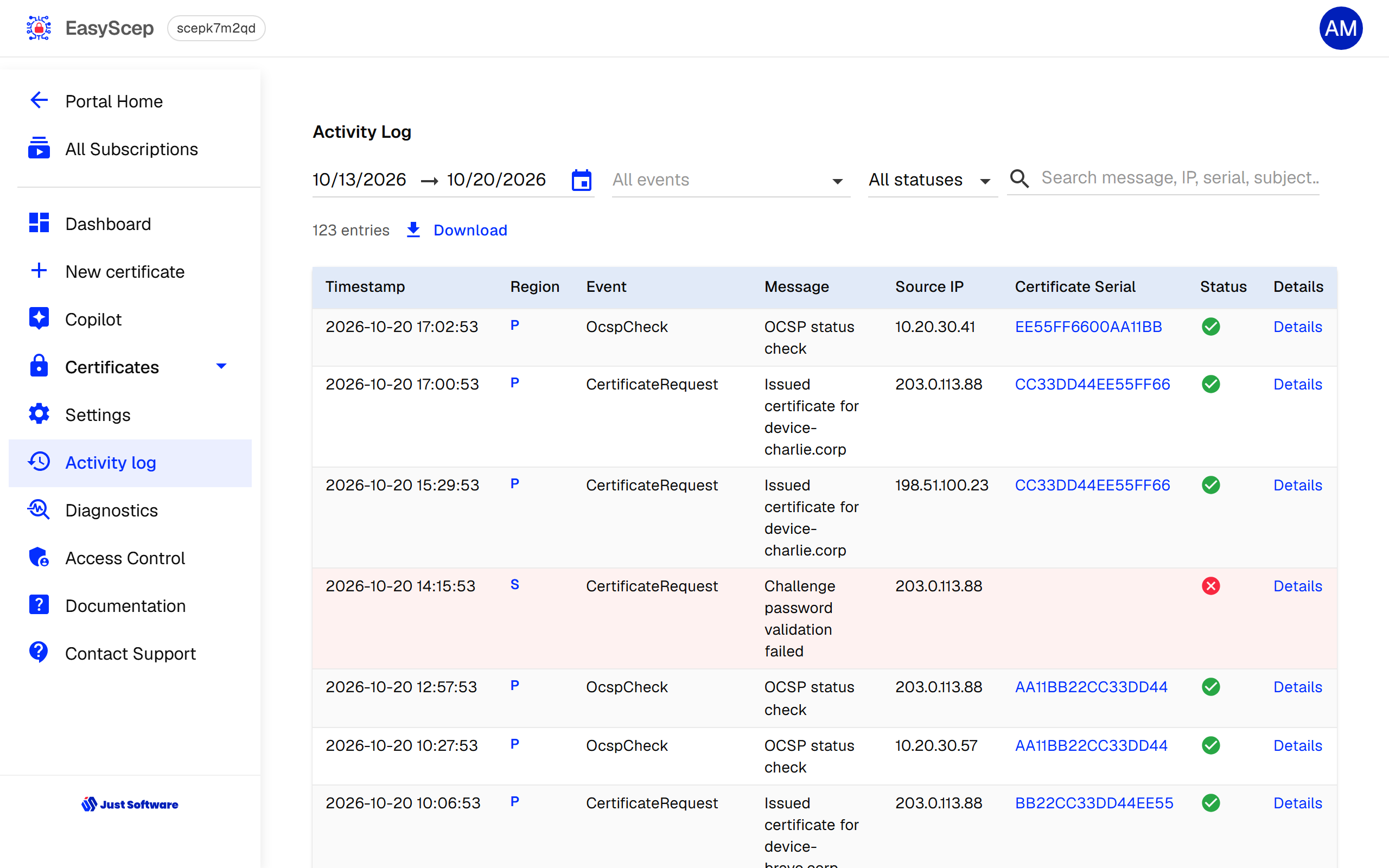
Task: Click the Copilot sparkle icon
Action: pyautogui.click(x=39, y=318)
